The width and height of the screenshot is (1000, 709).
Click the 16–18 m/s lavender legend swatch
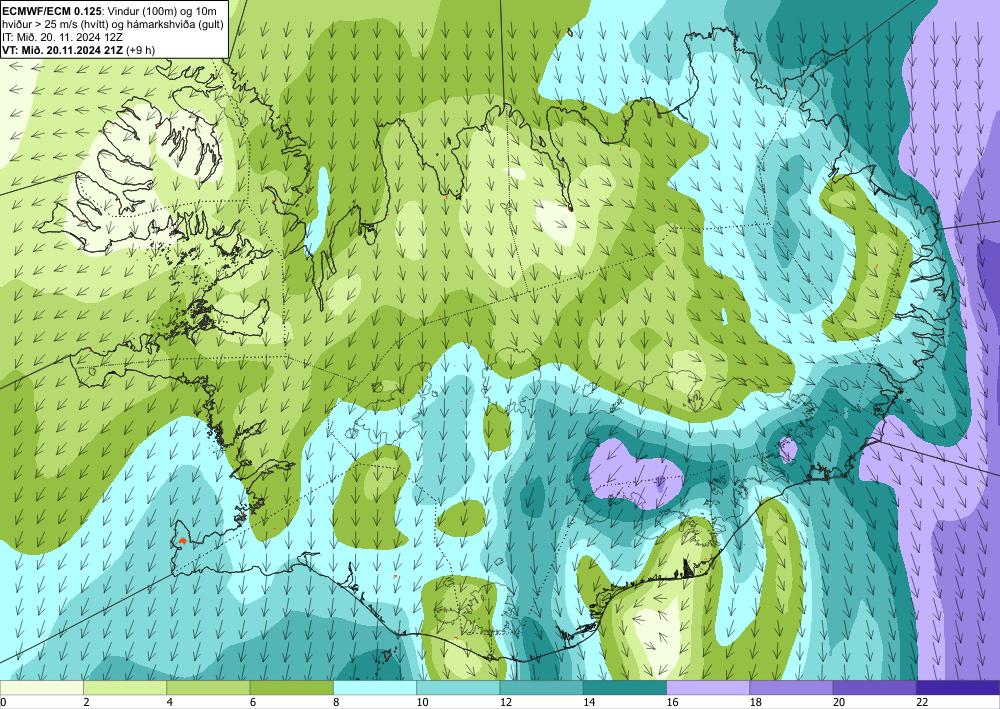click(708, 687)
